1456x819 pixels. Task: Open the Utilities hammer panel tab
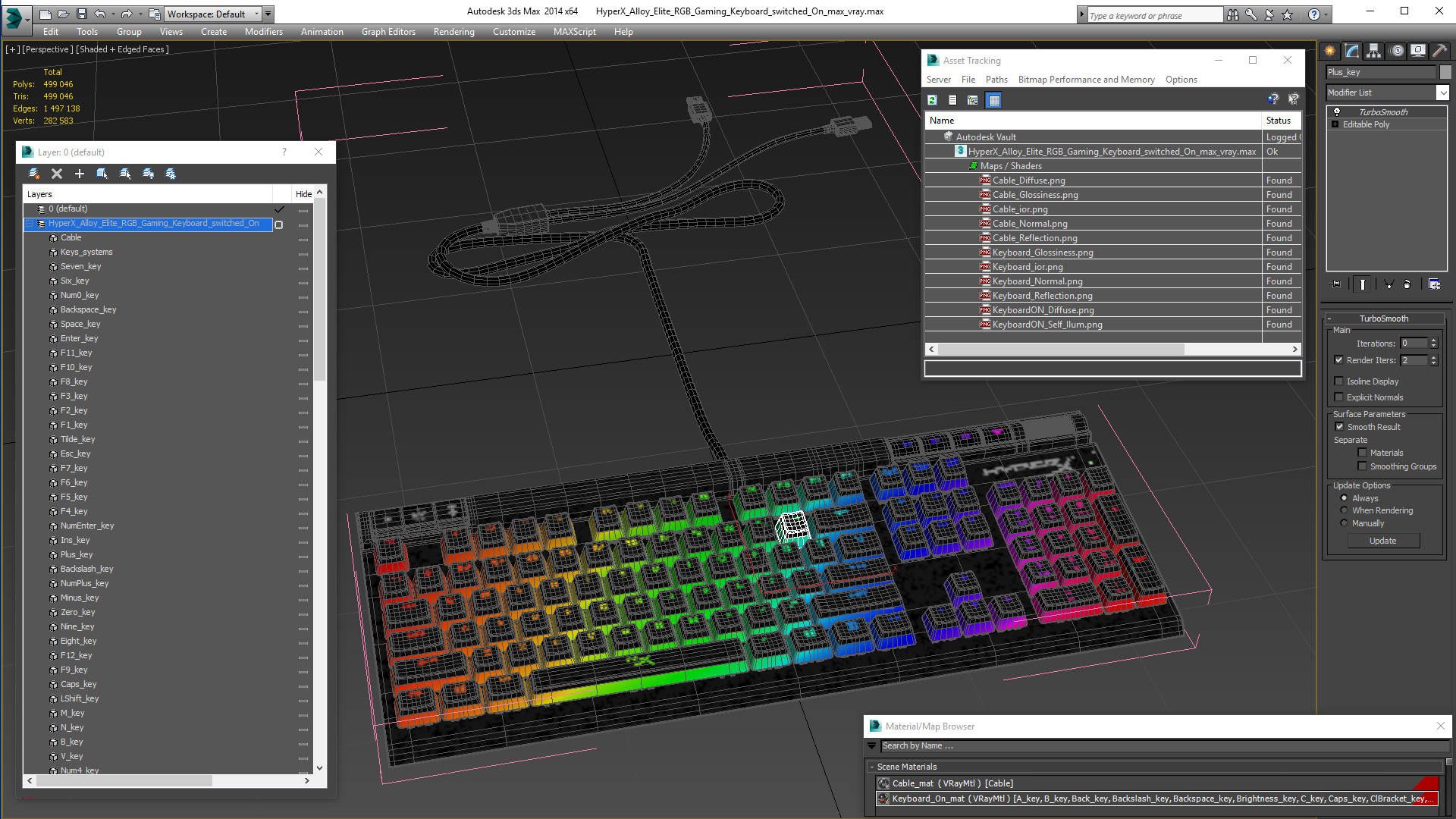click(x=1439, y=51)
